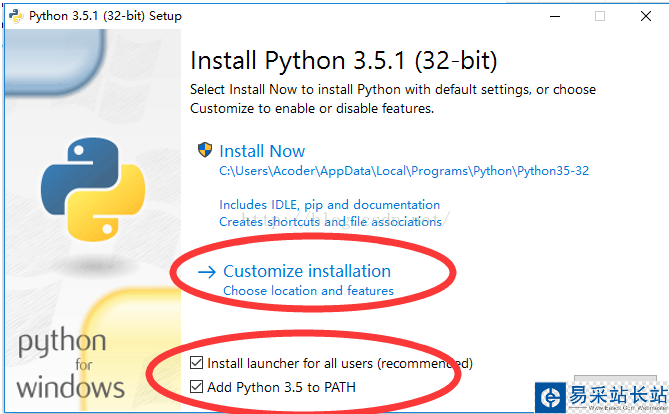The height and width of the screenshot is (414, 669).
Task: Open Customize installation options
Action: point(306,271)
